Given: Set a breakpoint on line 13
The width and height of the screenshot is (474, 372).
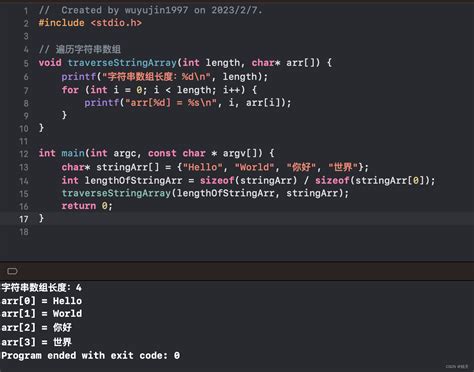Looking at the screenshot, I should (x=24, y=167).
